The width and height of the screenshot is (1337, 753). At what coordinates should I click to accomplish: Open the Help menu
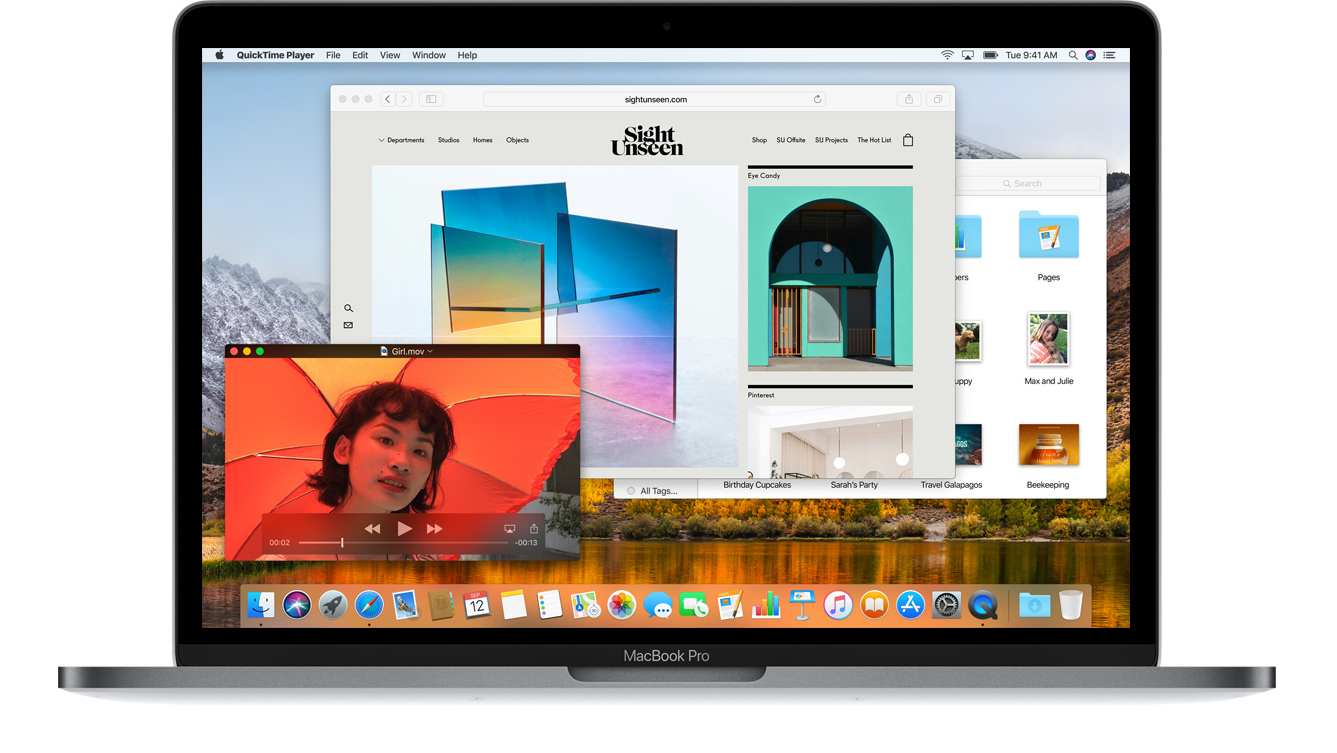coord(467,55)
